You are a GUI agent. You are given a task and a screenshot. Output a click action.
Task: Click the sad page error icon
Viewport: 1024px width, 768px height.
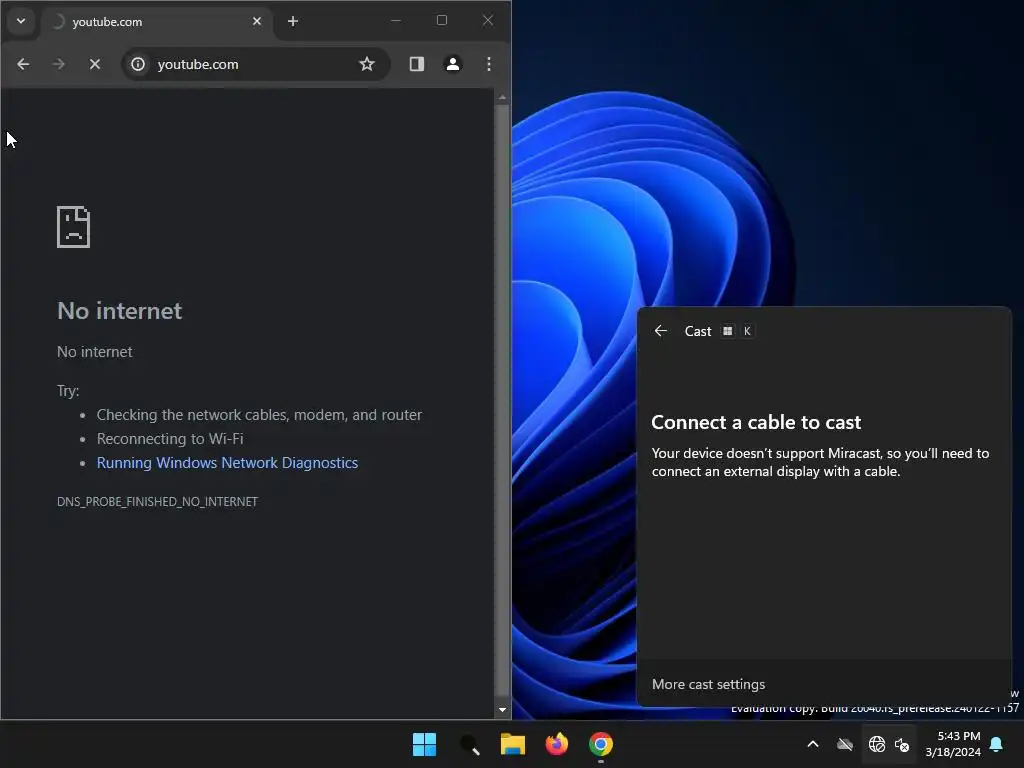point(73,227)
